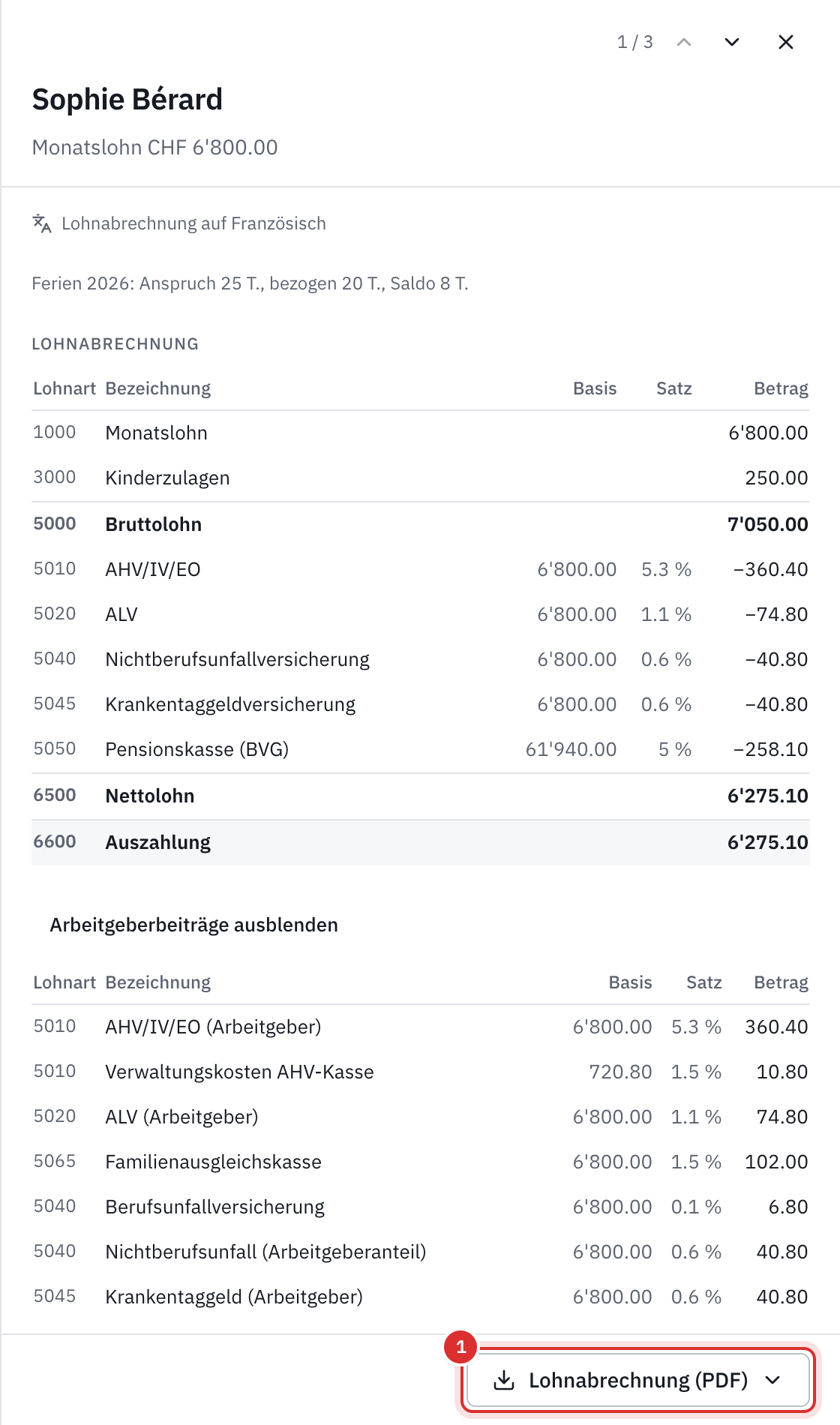Screen dimensions: 840x1425
Task: Click the Familienausgleichskasse amount 102.00
Action: (776, 1162)
